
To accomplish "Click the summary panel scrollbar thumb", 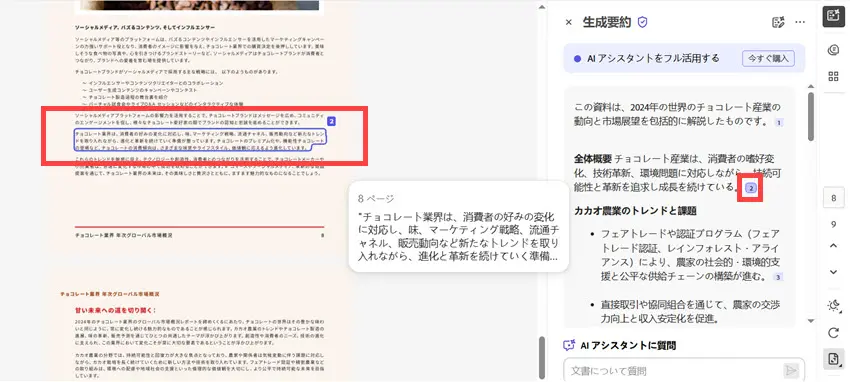I will tap(811, 116).
